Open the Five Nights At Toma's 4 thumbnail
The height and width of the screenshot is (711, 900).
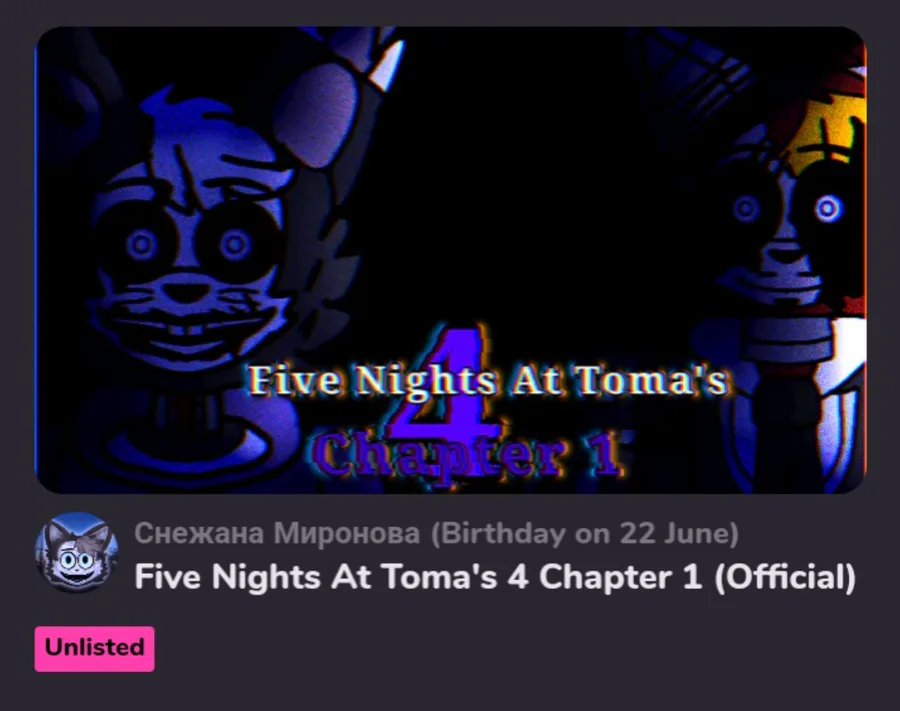coord(451,260)
